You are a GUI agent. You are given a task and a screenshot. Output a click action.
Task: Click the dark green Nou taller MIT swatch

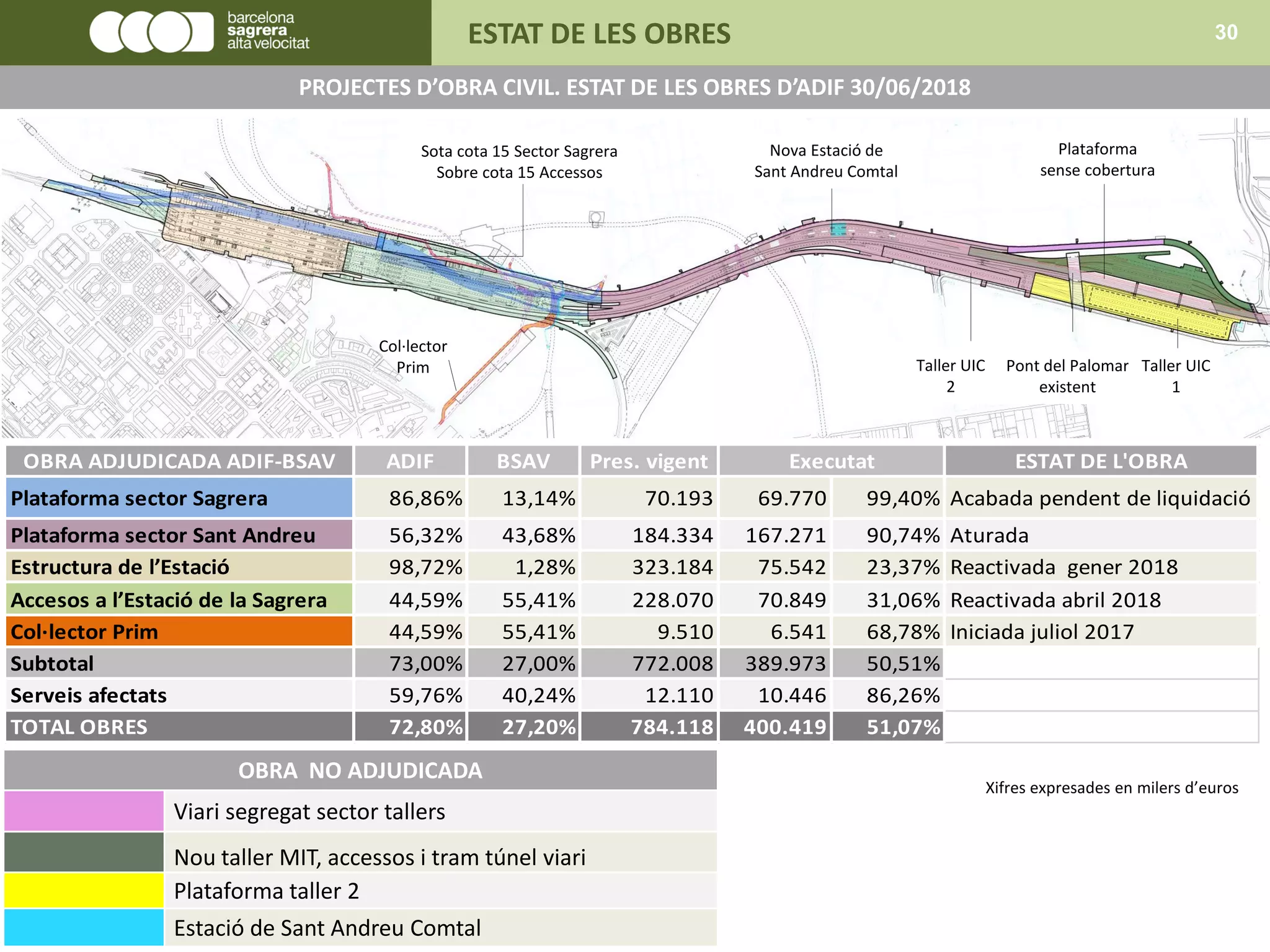[84, 852]
